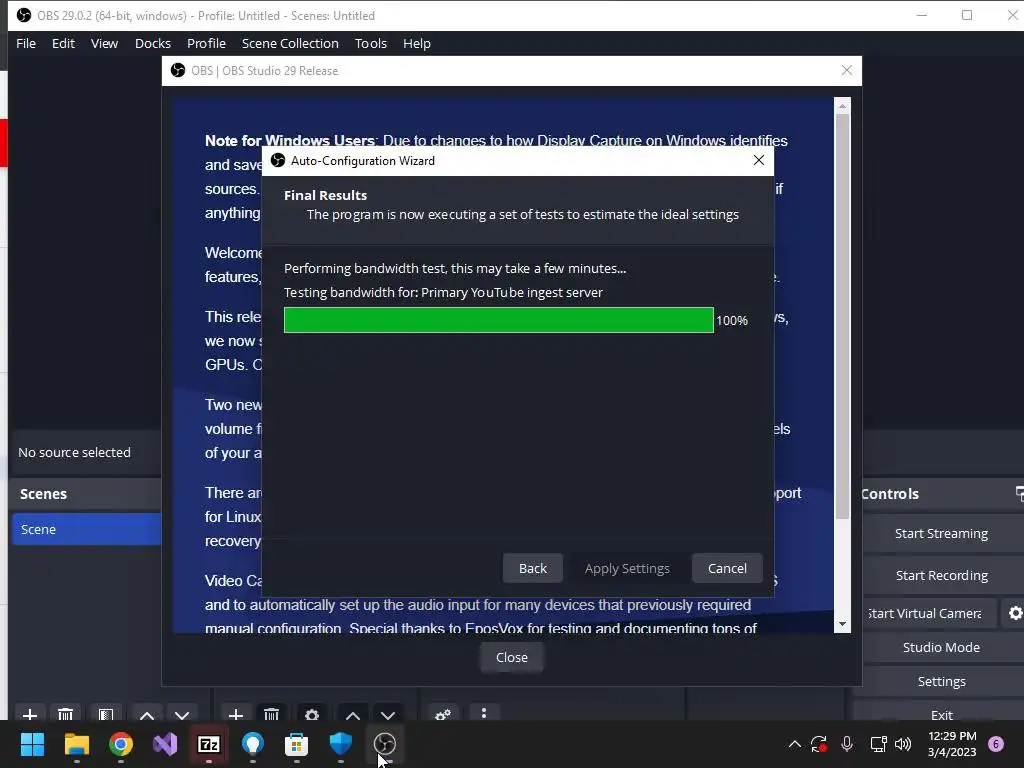Click Start Recording in Controls
Screen dimensions: 1024x768
pos(941,575)
